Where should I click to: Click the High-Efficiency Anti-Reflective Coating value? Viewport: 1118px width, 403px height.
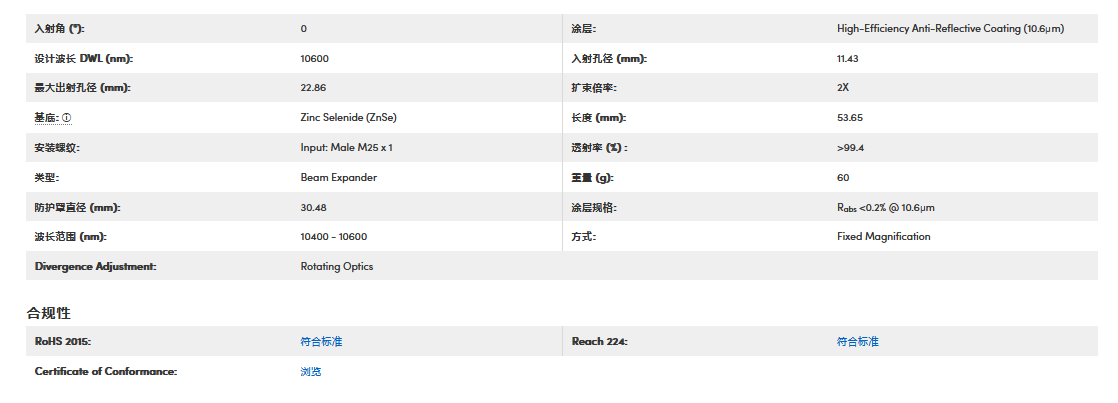950,29
